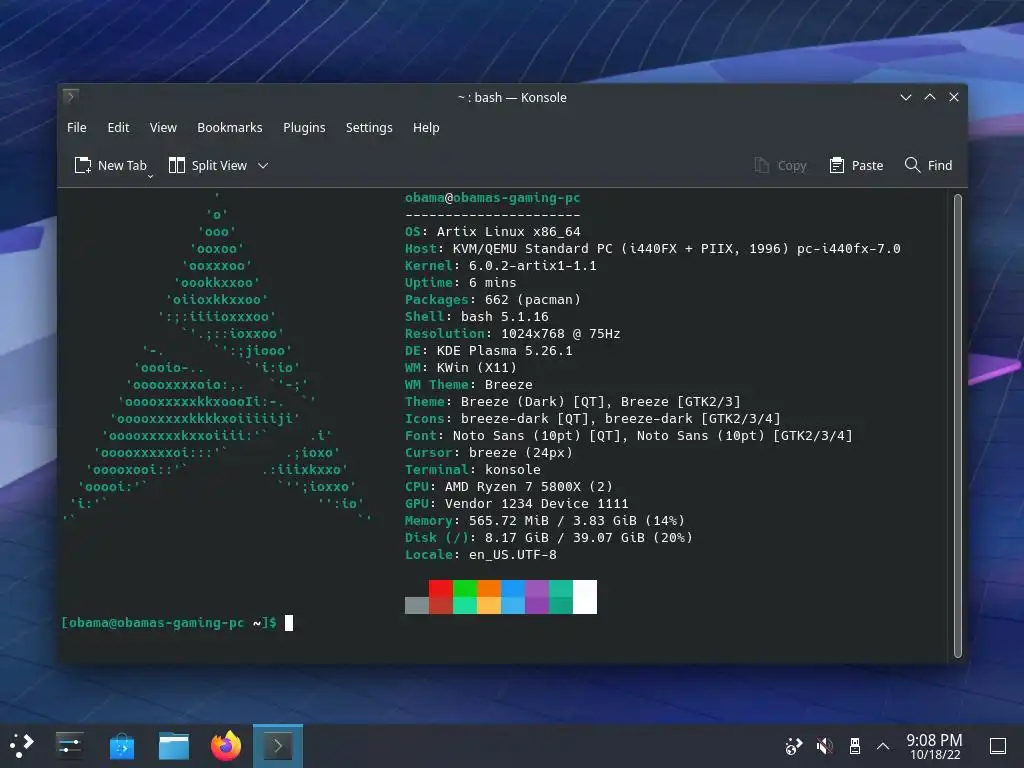Viewport: 1024px width, 768px height.
Task: Click the Paste toolbar button
Action: 856,165
